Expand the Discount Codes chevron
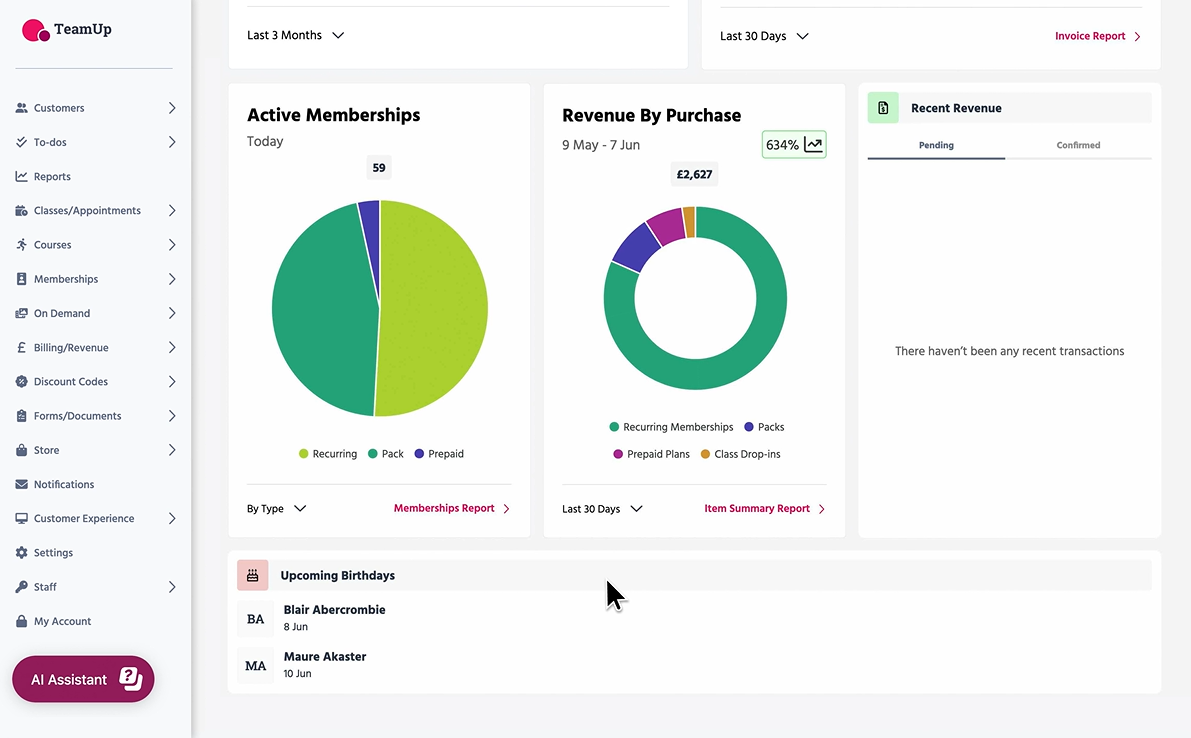 (x=172, y=381)
